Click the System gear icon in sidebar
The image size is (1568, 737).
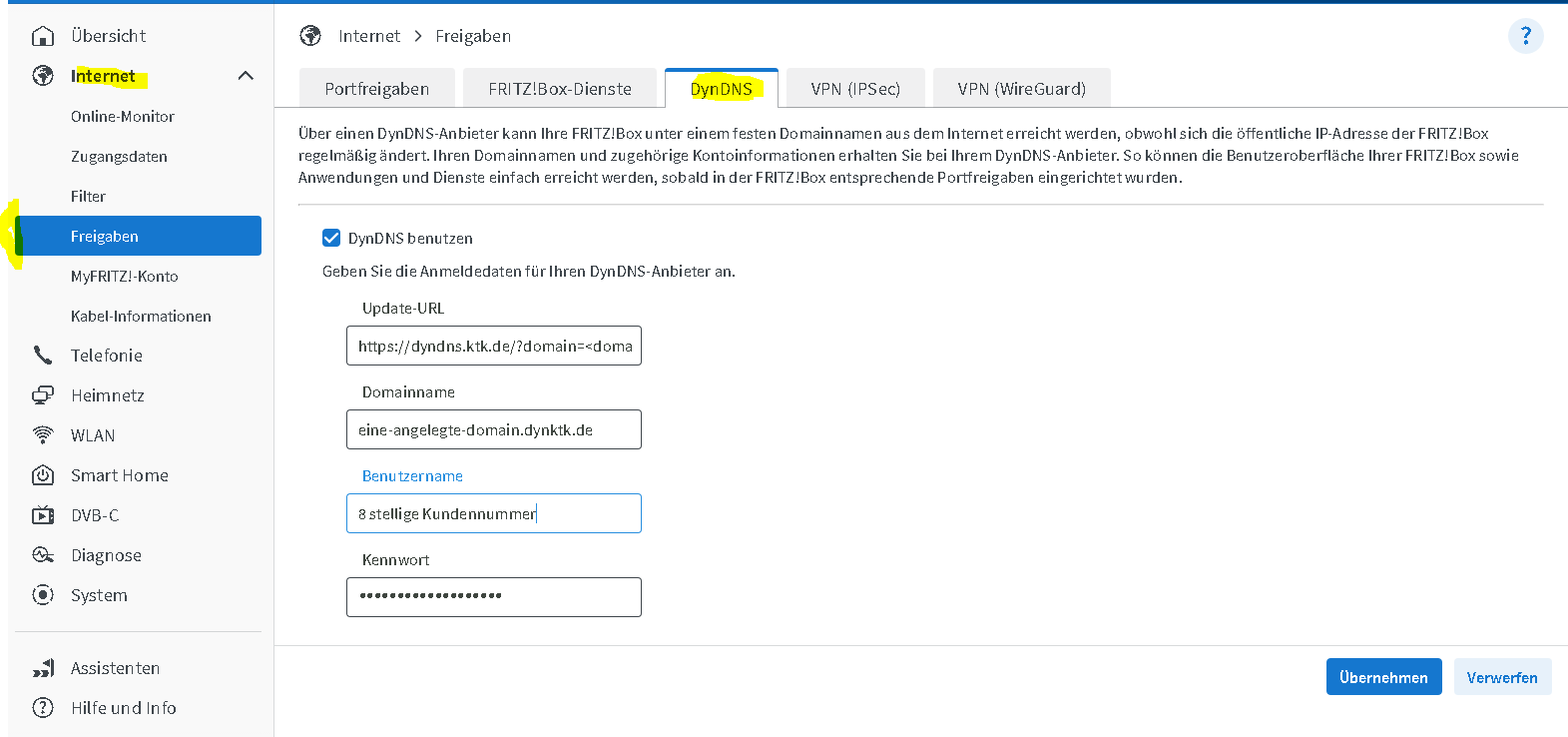point(43,595)
